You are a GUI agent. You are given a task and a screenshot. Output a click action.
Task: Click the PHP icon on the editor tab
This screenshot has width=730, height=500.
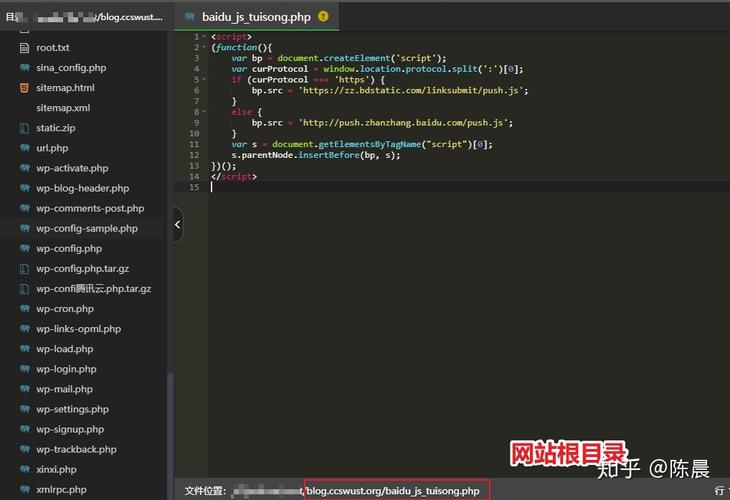tap(189, 17)
